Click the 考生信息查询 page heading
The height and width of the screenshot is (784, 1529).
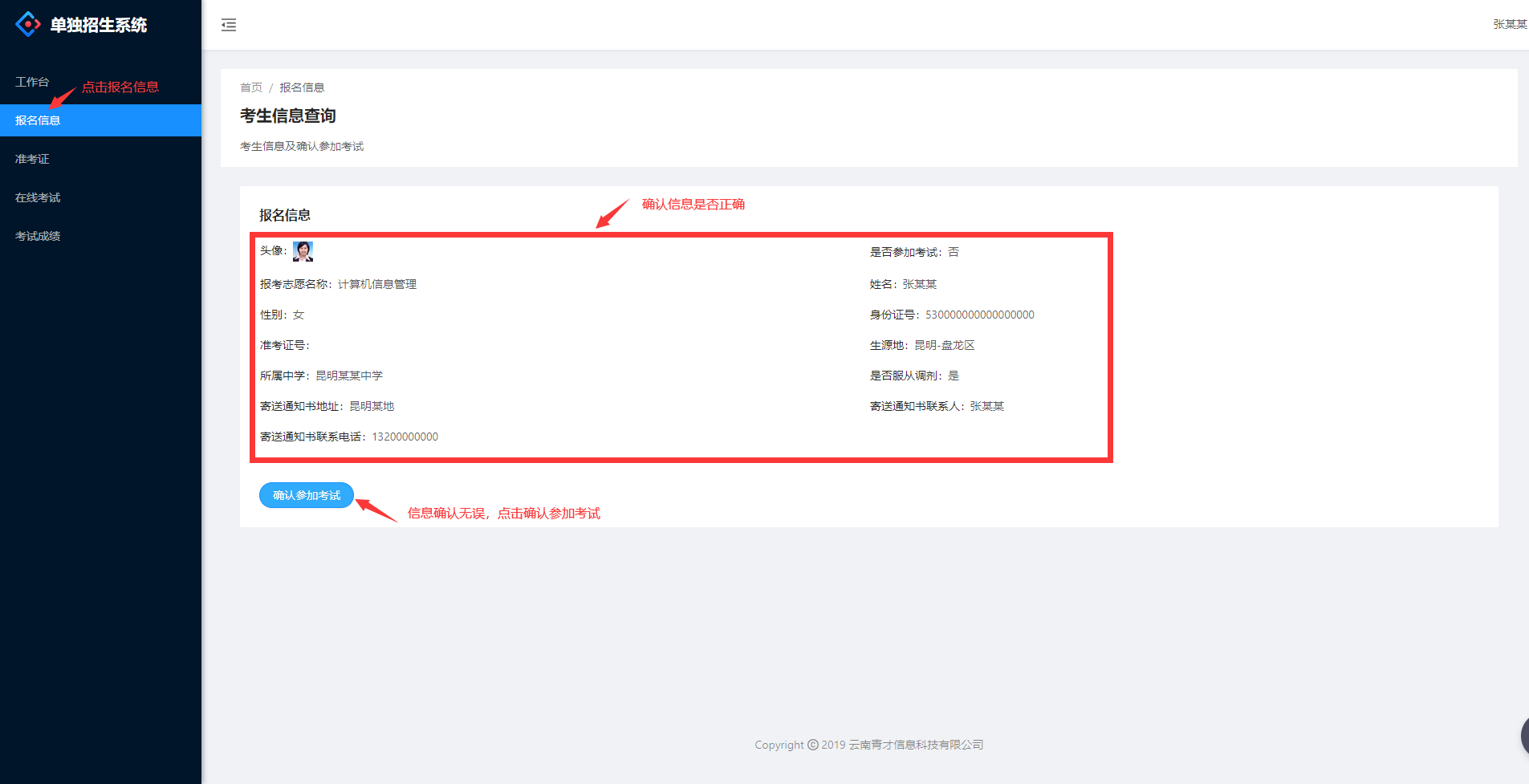point(288,116)
